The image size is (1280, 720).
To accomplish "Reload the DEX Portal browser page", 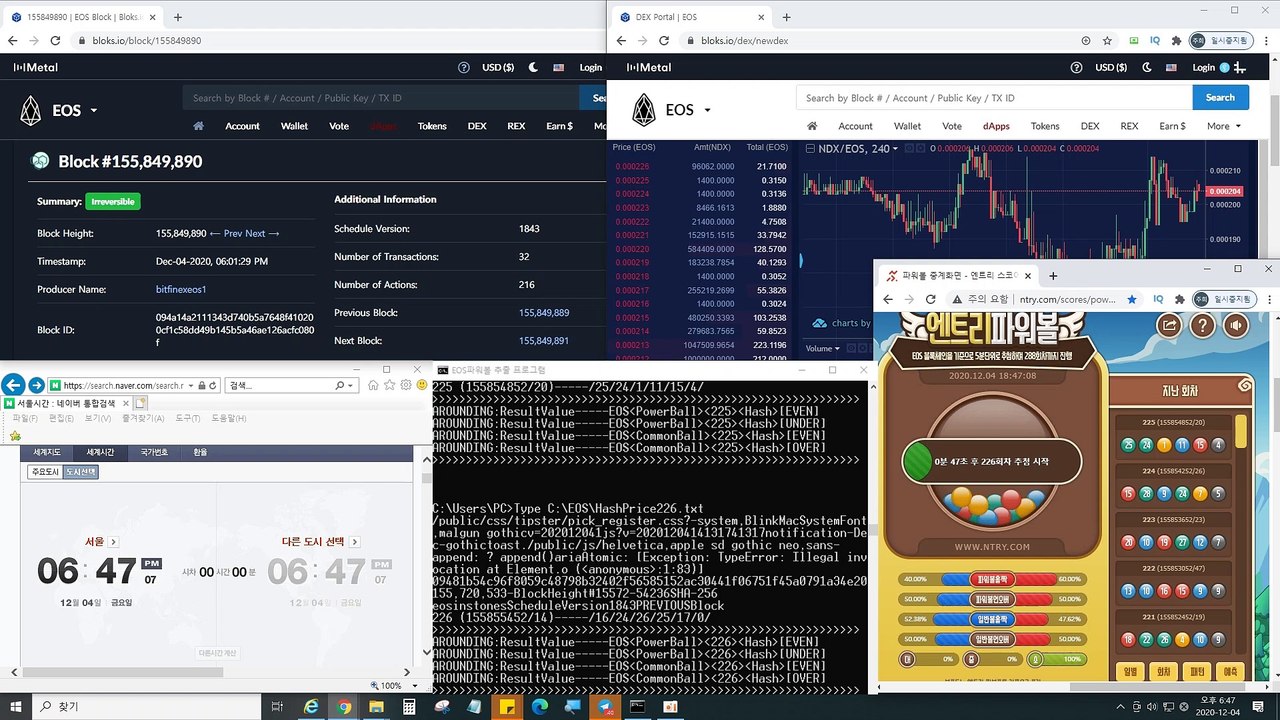I will 664,41.
